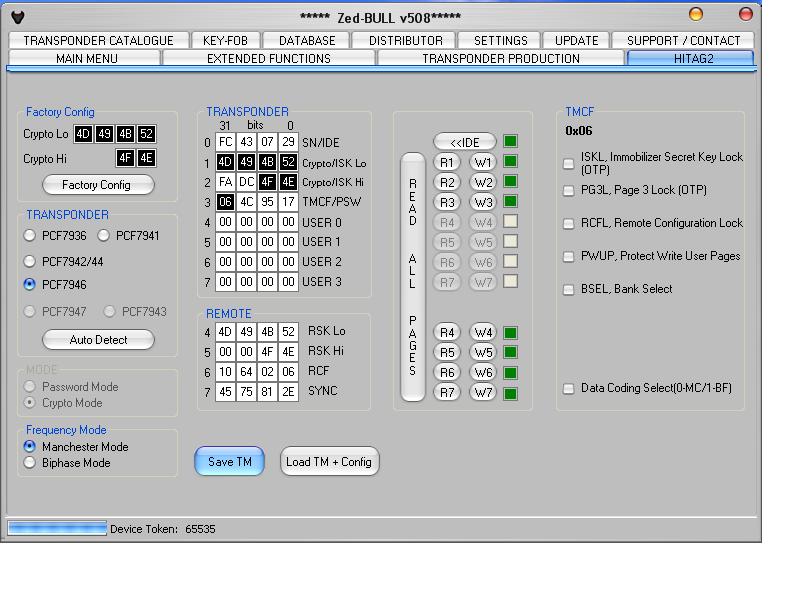Toggle BSEL Bank Select checkbox
The width and height of the screenshot is (800, 600).
click(568, 289)
